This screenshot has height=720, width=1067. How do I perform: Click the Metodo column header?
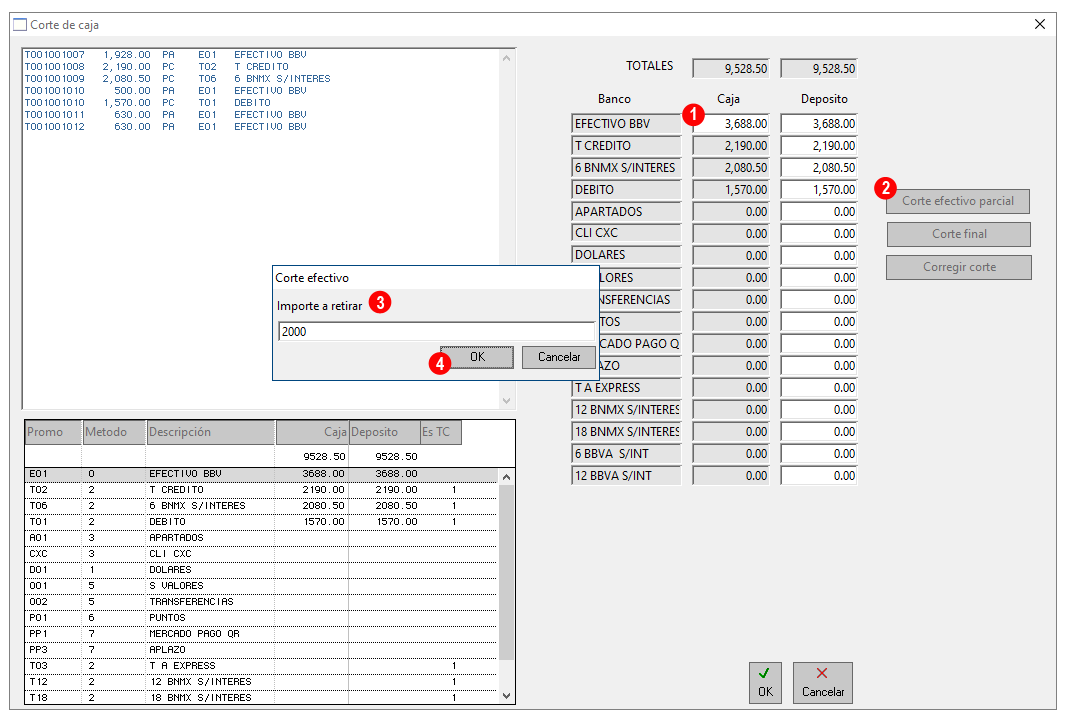[x=114, y=432]
